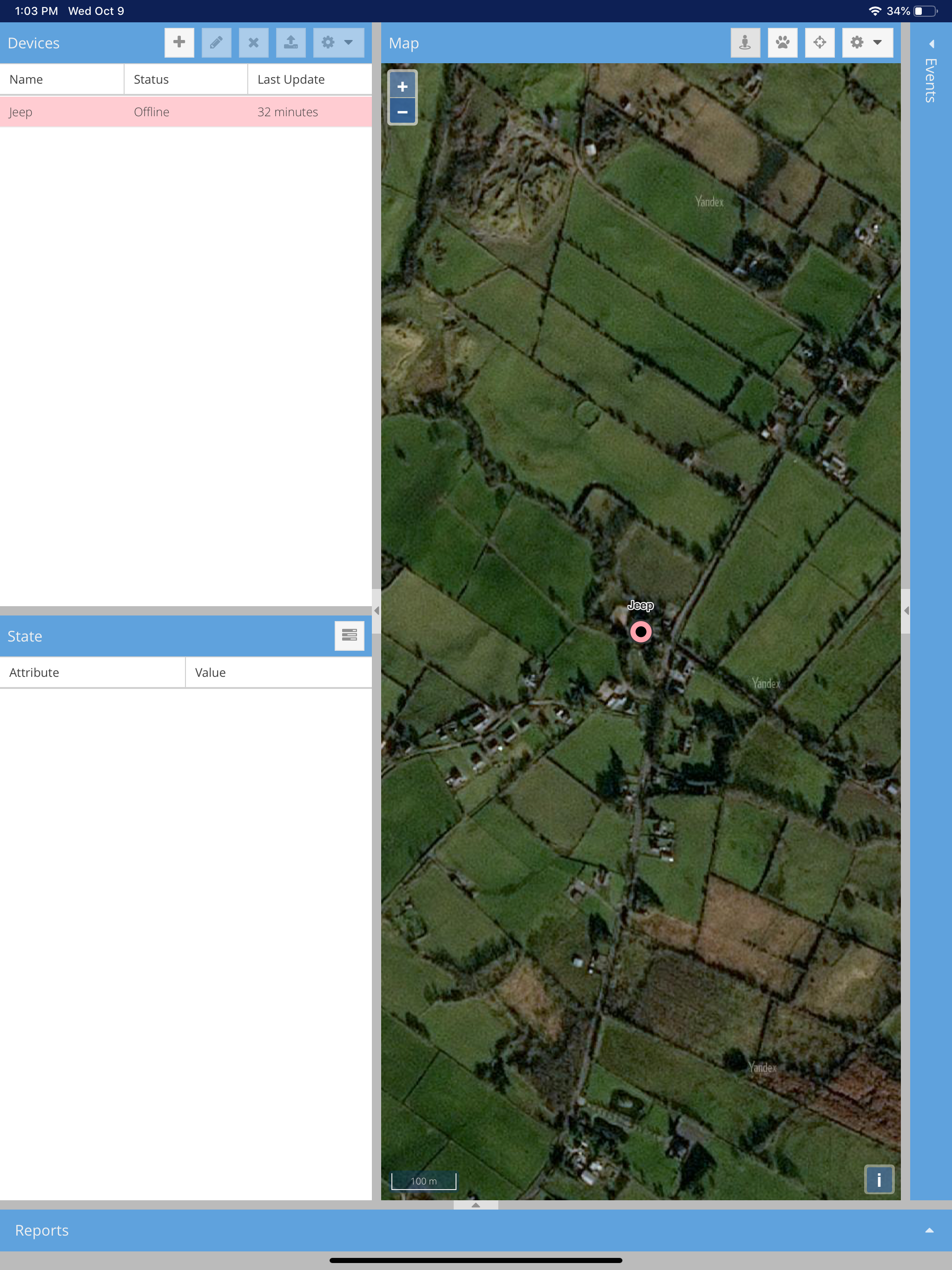Click the Jeep label above map marker
The image size is (952, 1270).
click(x=640, y=605)
